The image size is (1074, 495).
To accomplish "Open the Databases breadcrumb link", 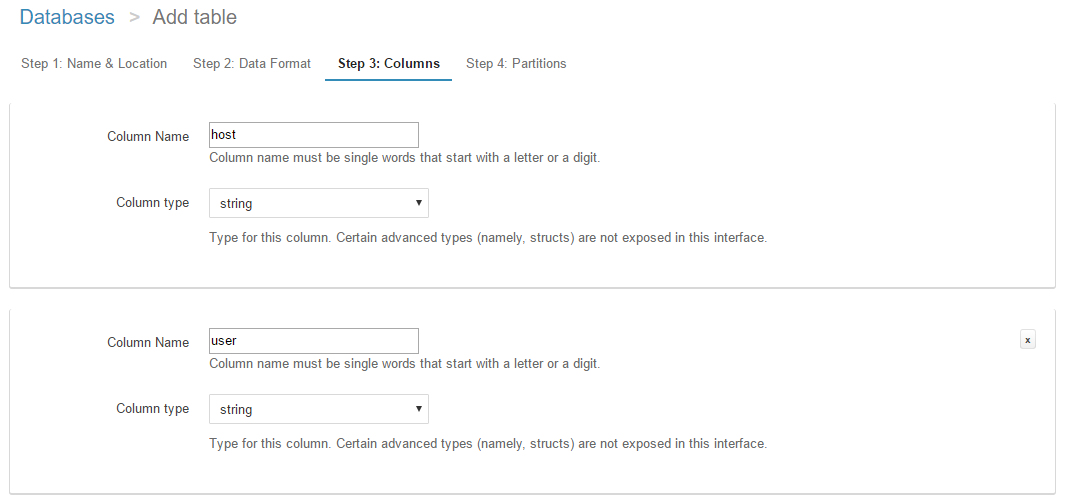I will click(x=67, y=16).
